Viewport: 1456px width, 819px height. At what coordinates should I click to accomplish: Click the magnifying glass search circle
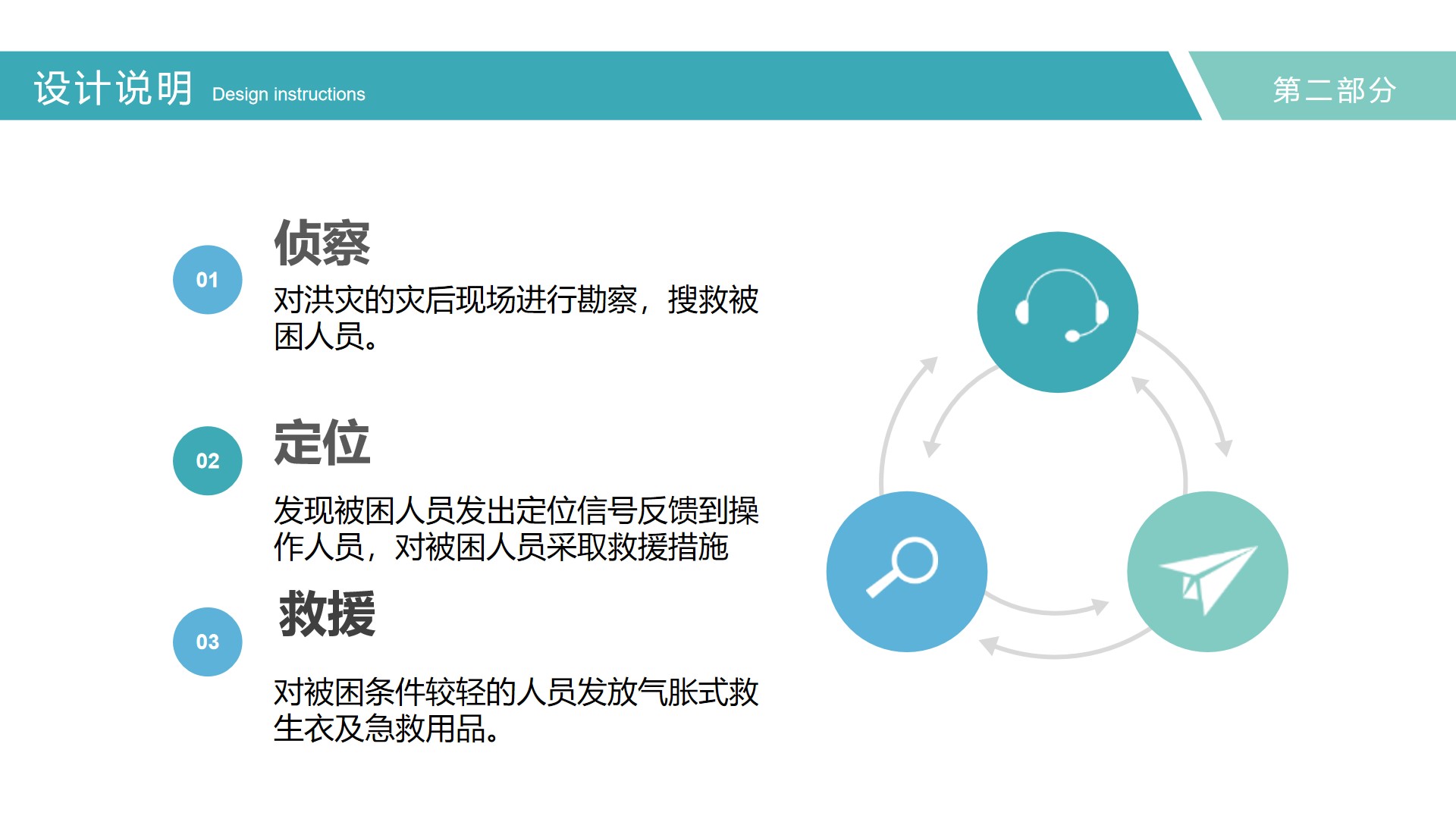click(x=907, y=572)
